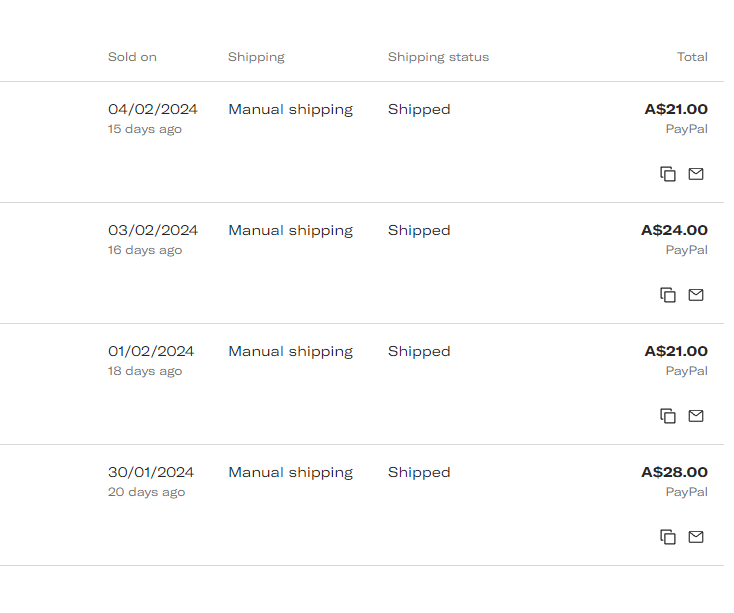734x613 pixels.
Task: Select the A$24.00 order total
Action: pyautogui.click(x=674, y=230)
